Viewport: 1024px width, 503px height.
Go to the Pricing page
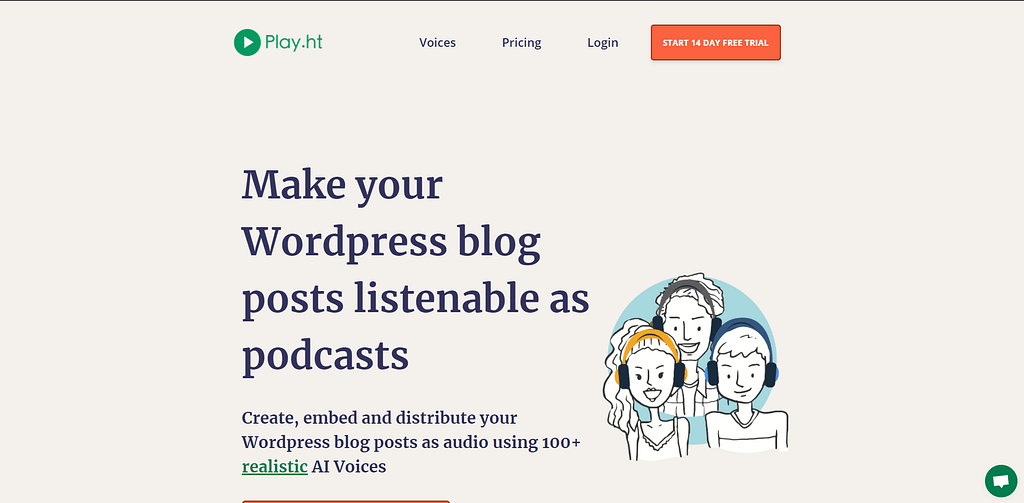tap(521, 42)
